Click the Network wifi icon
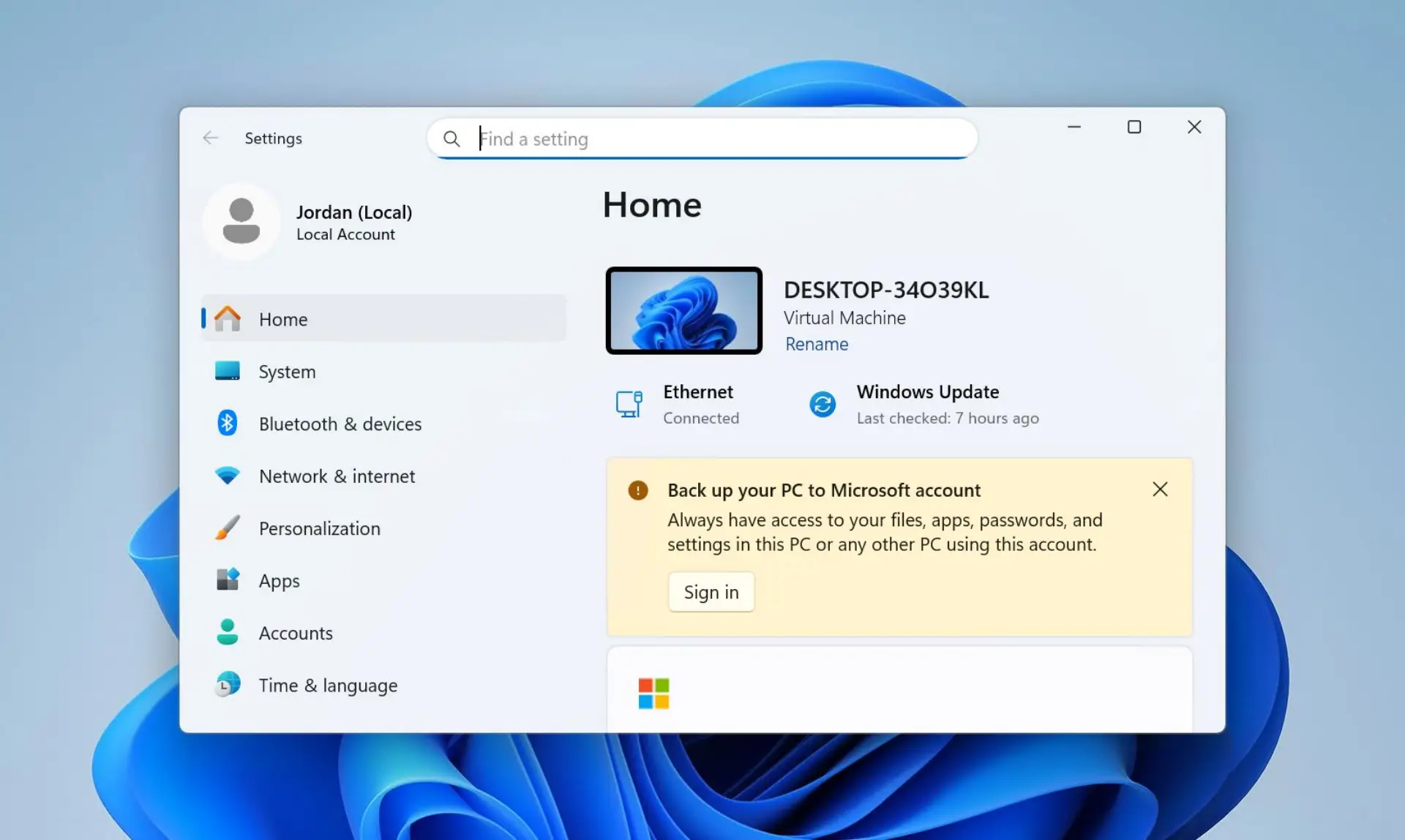 point(227,476)
